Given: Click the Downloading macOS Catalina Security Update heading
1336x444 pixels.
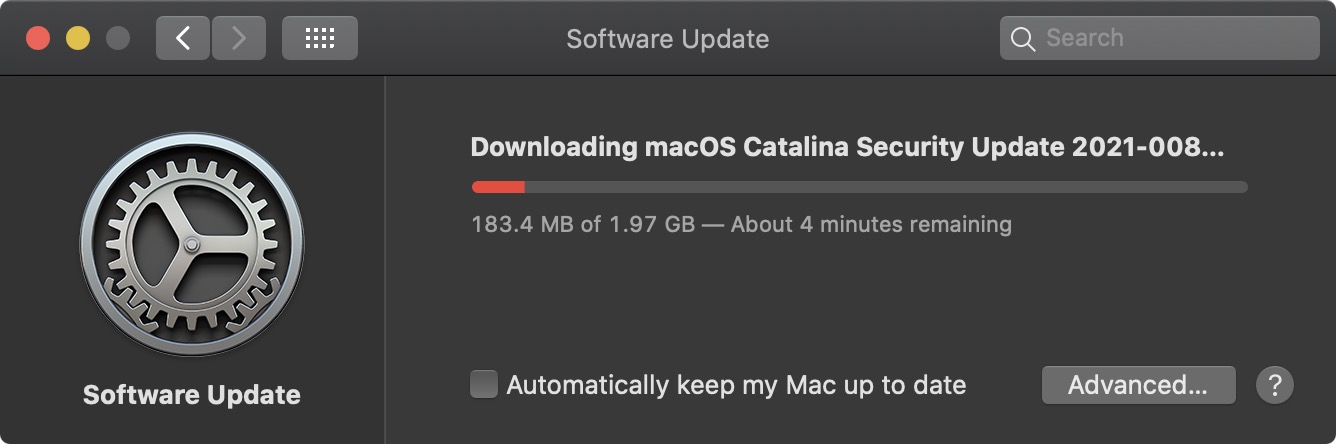Looking at the screenshot, I should 846,147.
